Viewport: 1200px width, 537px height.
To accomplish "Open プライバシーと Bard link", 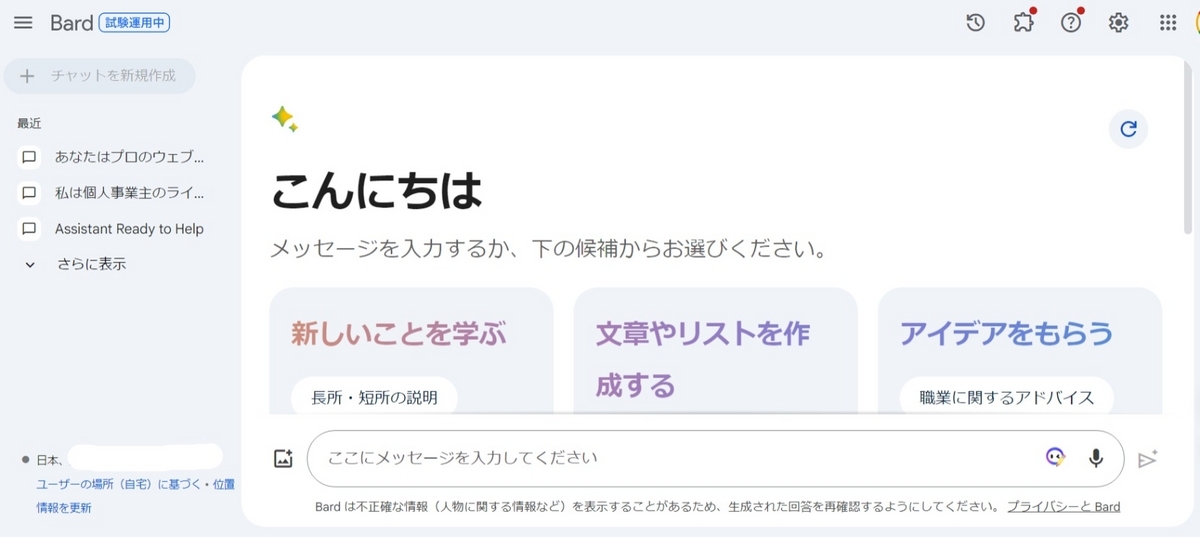I will (1064, 507).
